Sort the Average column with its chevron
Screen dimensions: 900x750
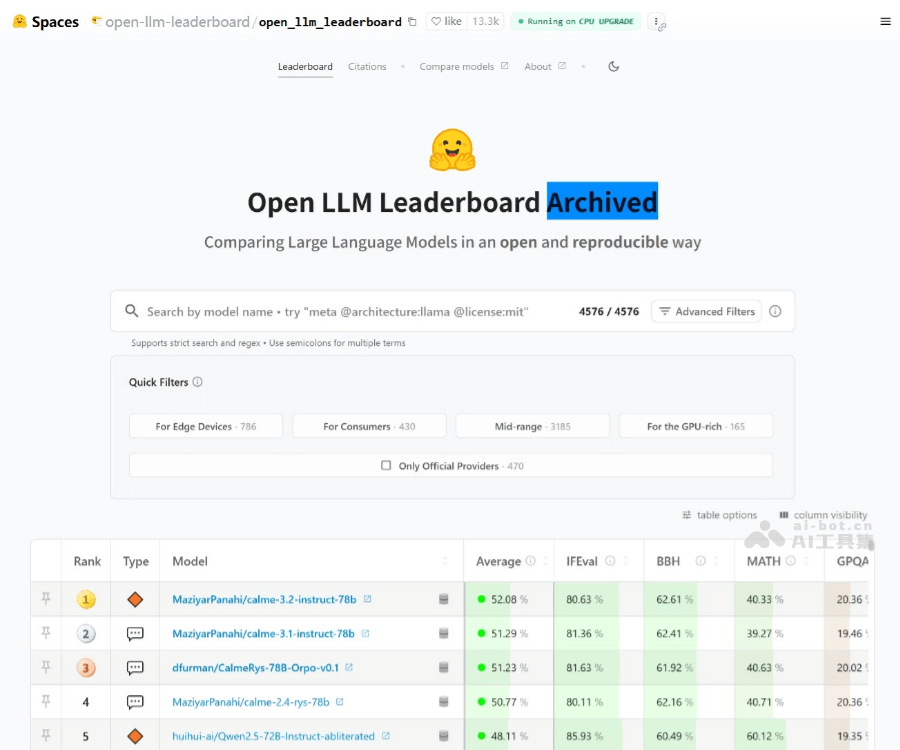(546, 561)
